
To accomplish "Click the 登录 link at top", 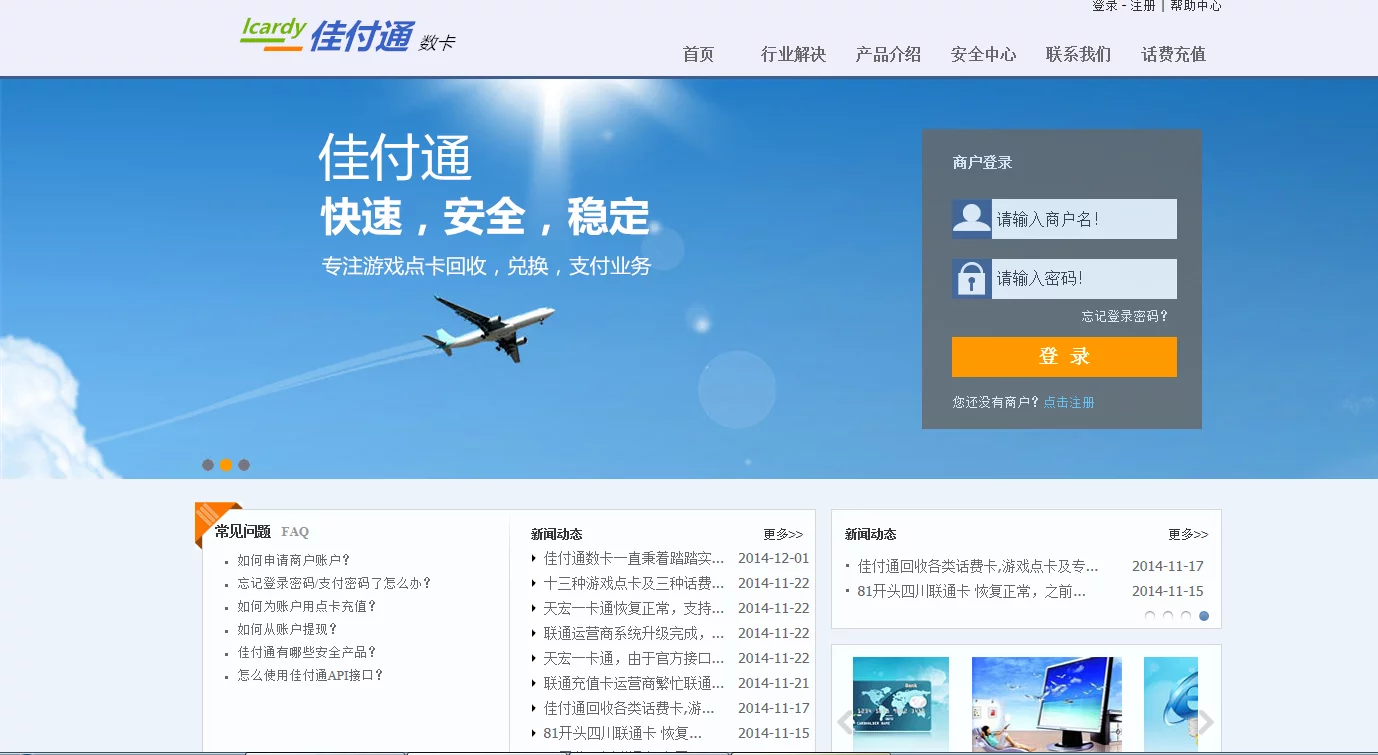I will [x=1105, y=5].
